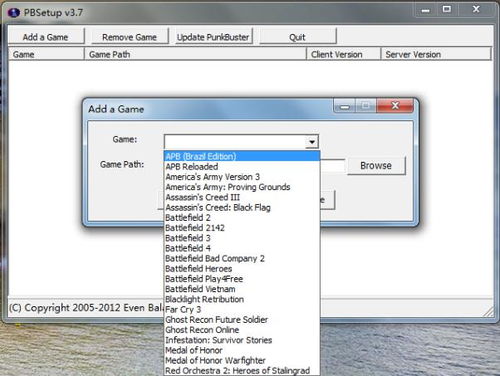Browse for the game path
This screenshot has width=500, height=376.
coord(376,165)
